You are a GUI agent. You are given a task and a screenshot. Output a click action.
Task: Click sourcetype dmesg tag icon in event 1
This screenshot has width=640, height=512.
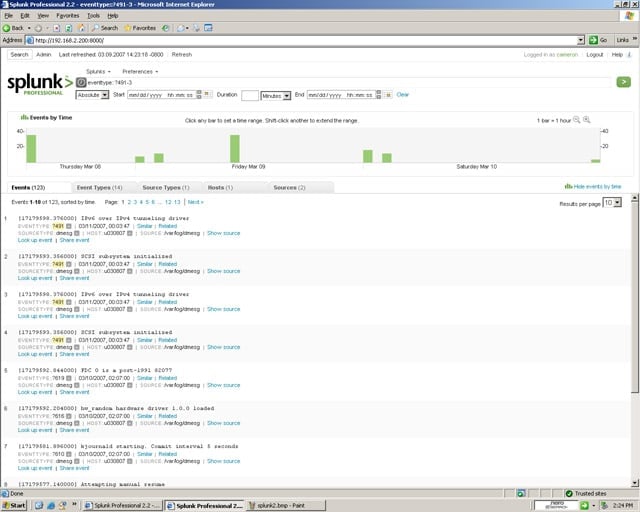click(76, 233)
